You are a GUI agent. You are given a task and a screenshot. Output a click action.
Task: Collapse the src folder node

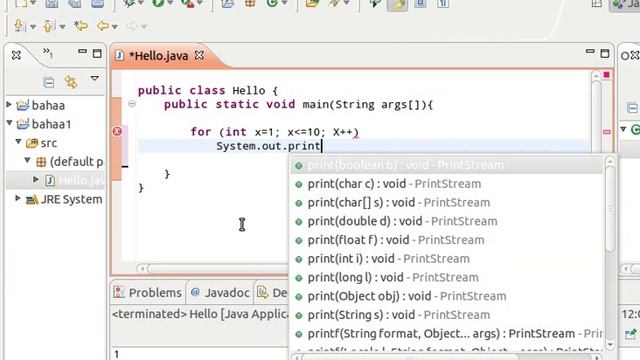point(18,142)
